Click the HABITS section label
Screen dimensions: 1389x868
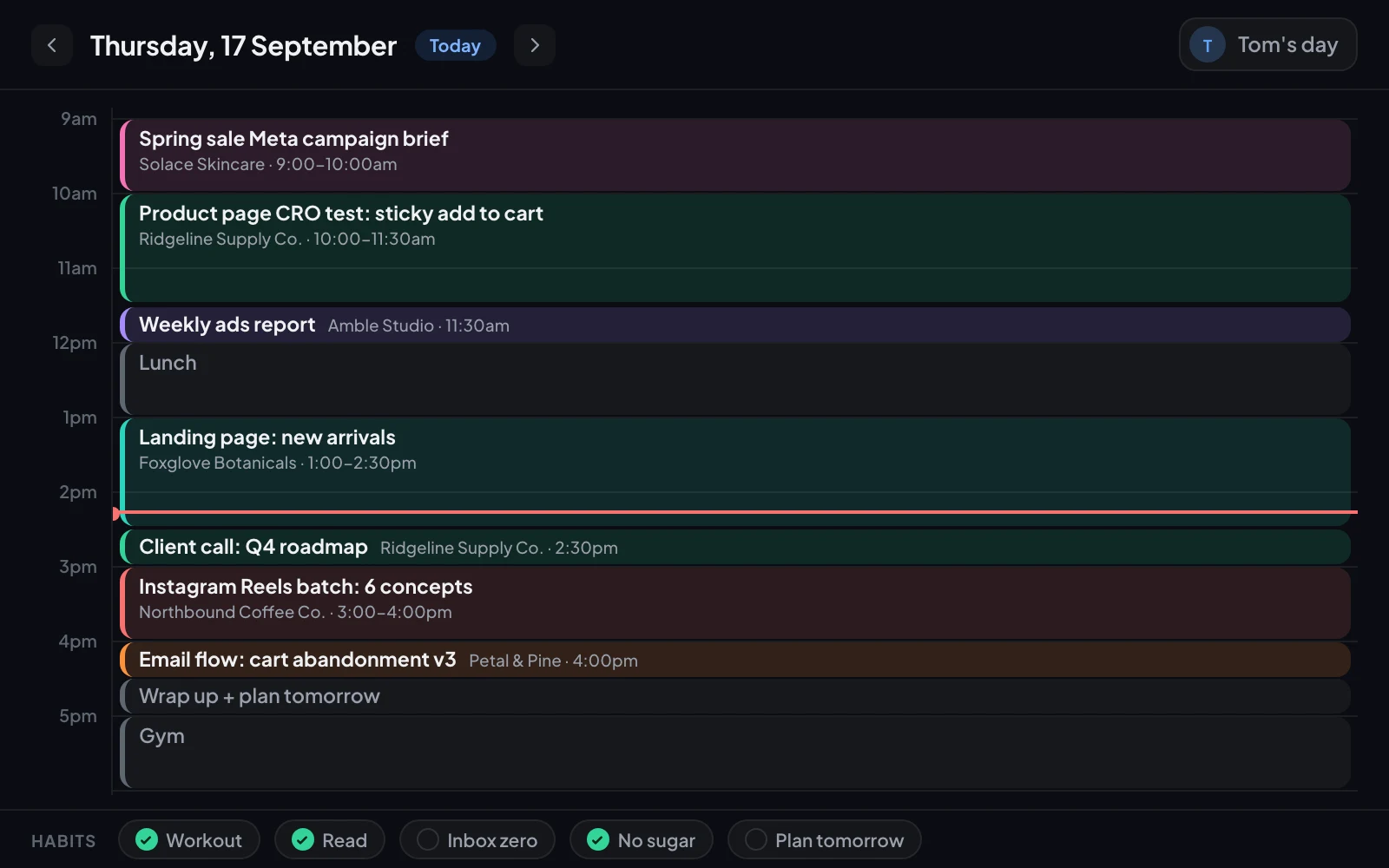click(x=63, y=841)
